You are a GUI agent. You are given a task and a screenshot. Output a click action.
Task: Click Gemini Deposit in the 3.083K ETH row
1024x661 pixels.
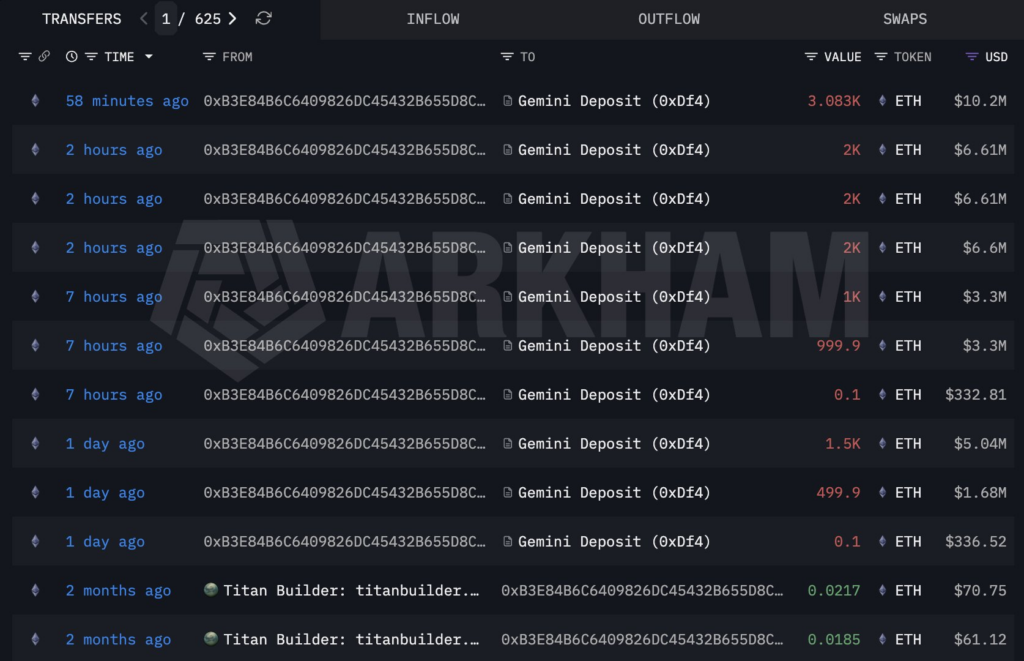coord(613,101)
